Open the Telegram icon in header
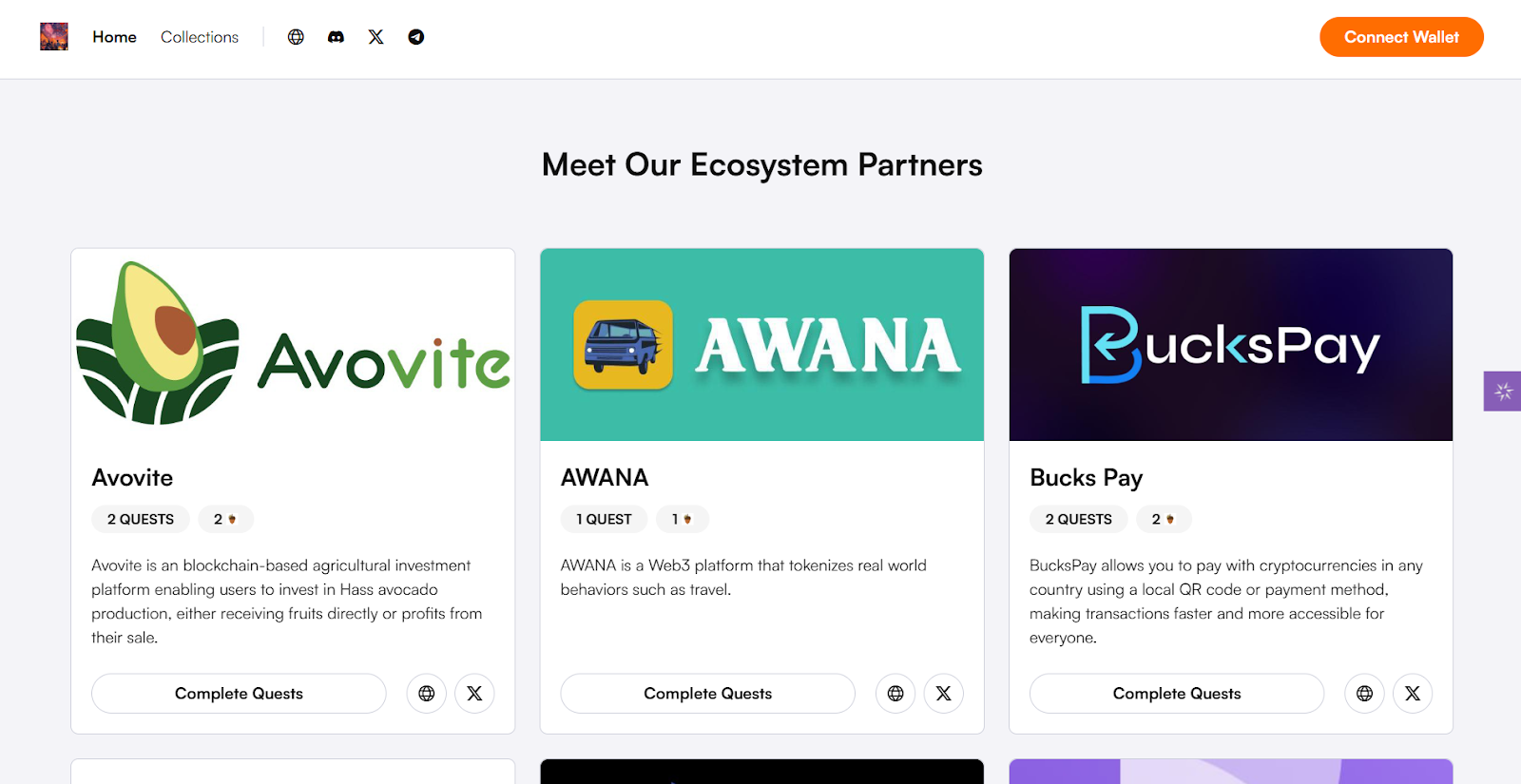Image resolution: width=1521 pixels, height=784 pixels. pos(416,37)
